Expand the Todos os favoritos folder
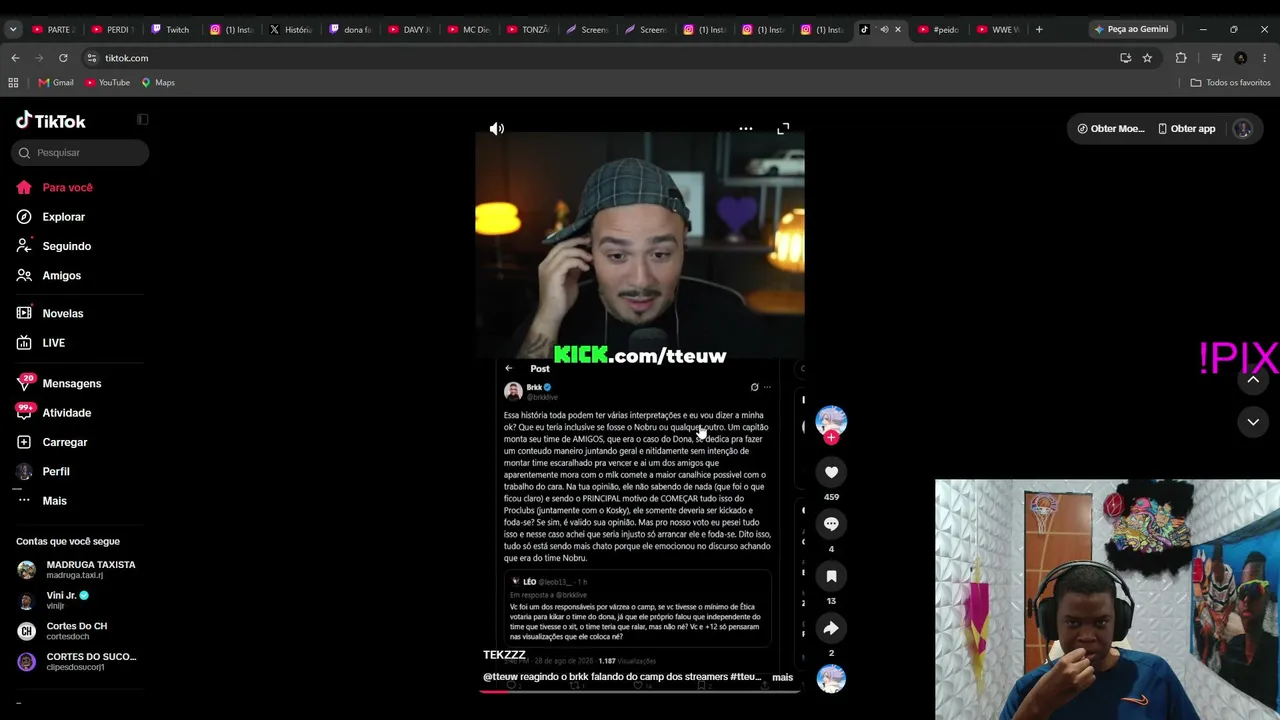Screen dimensions: 1280x720 pyautogui.click(x=1230, y=83)
